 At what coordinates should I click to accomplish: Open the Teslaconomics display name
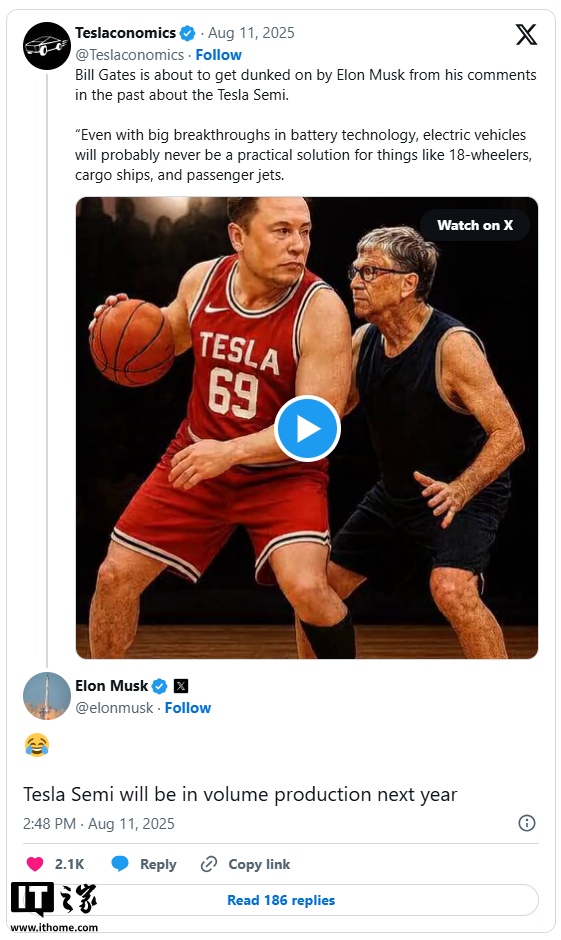coord(125,33)
